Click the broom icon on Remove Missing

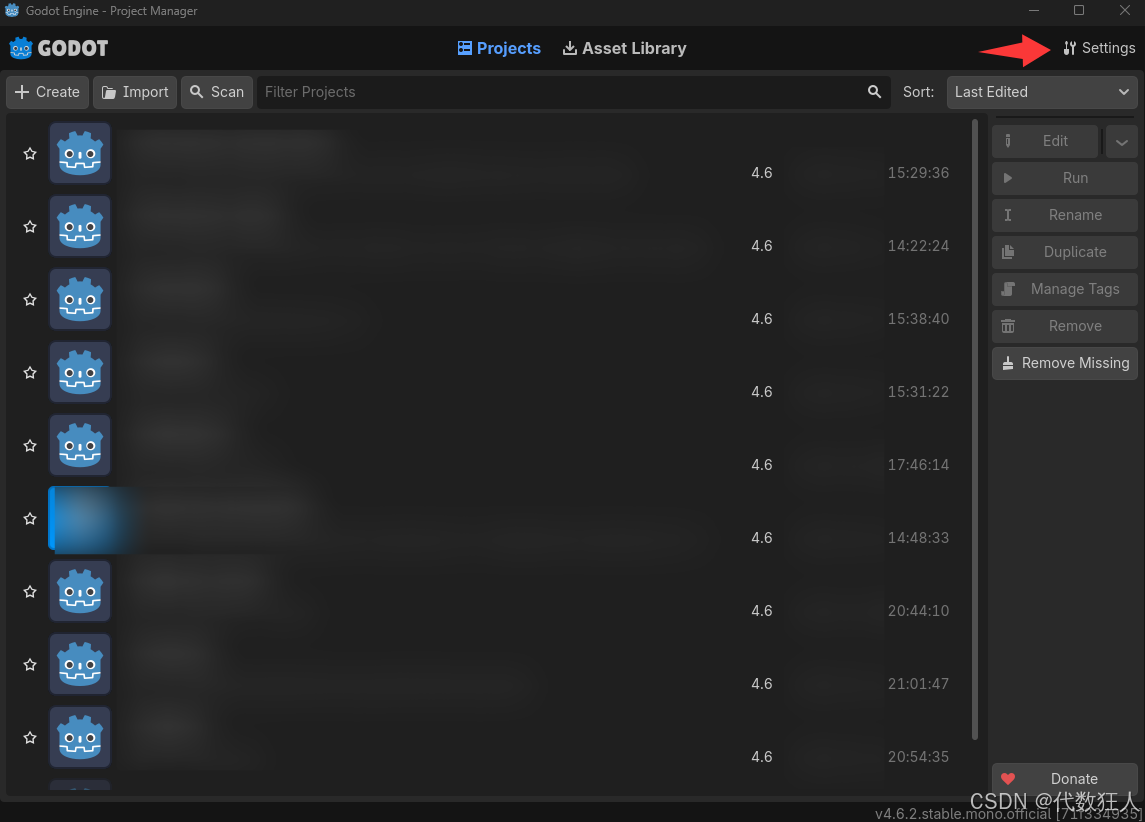(1008, 363)
